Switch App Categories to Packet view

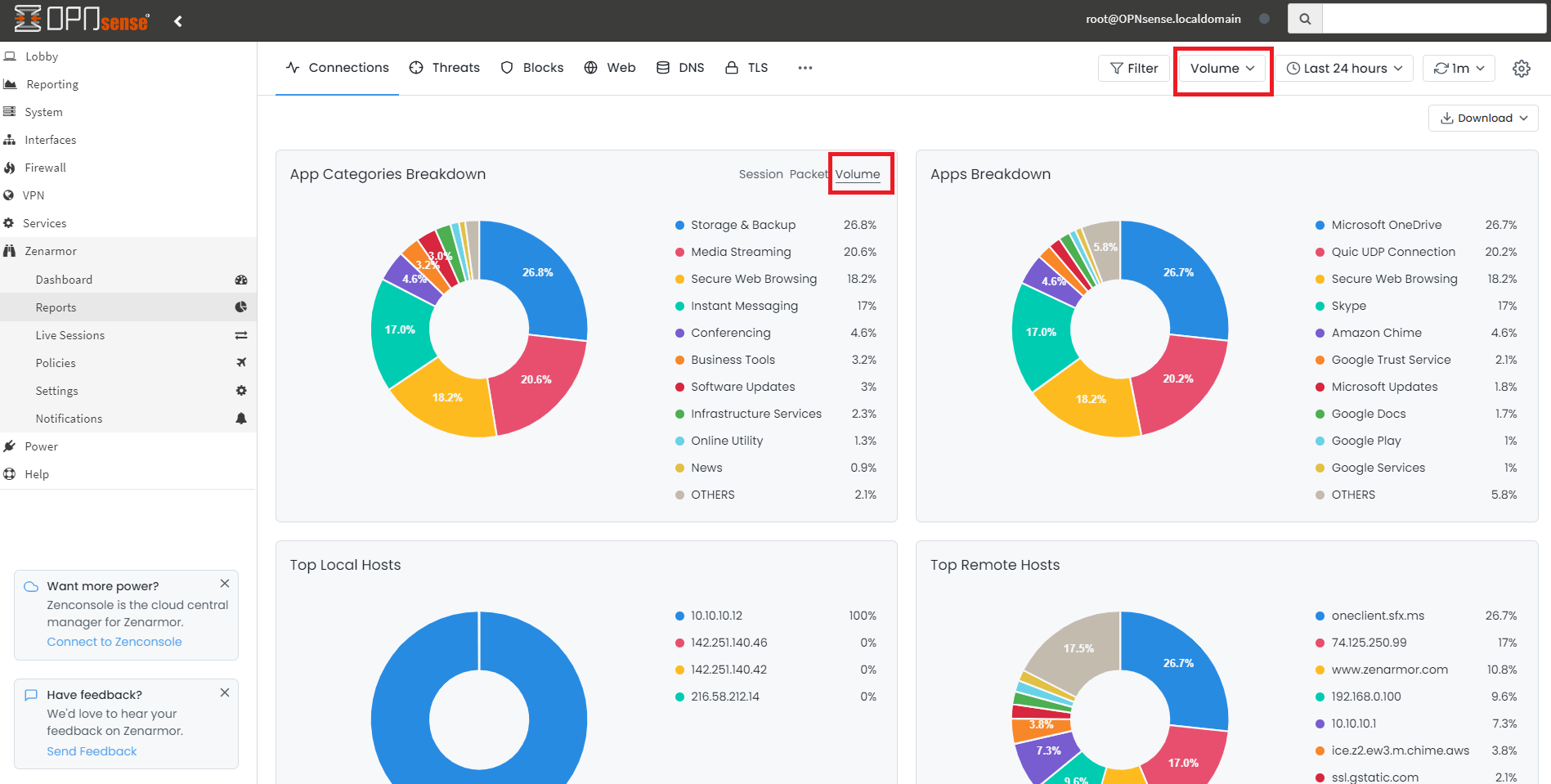809,174
